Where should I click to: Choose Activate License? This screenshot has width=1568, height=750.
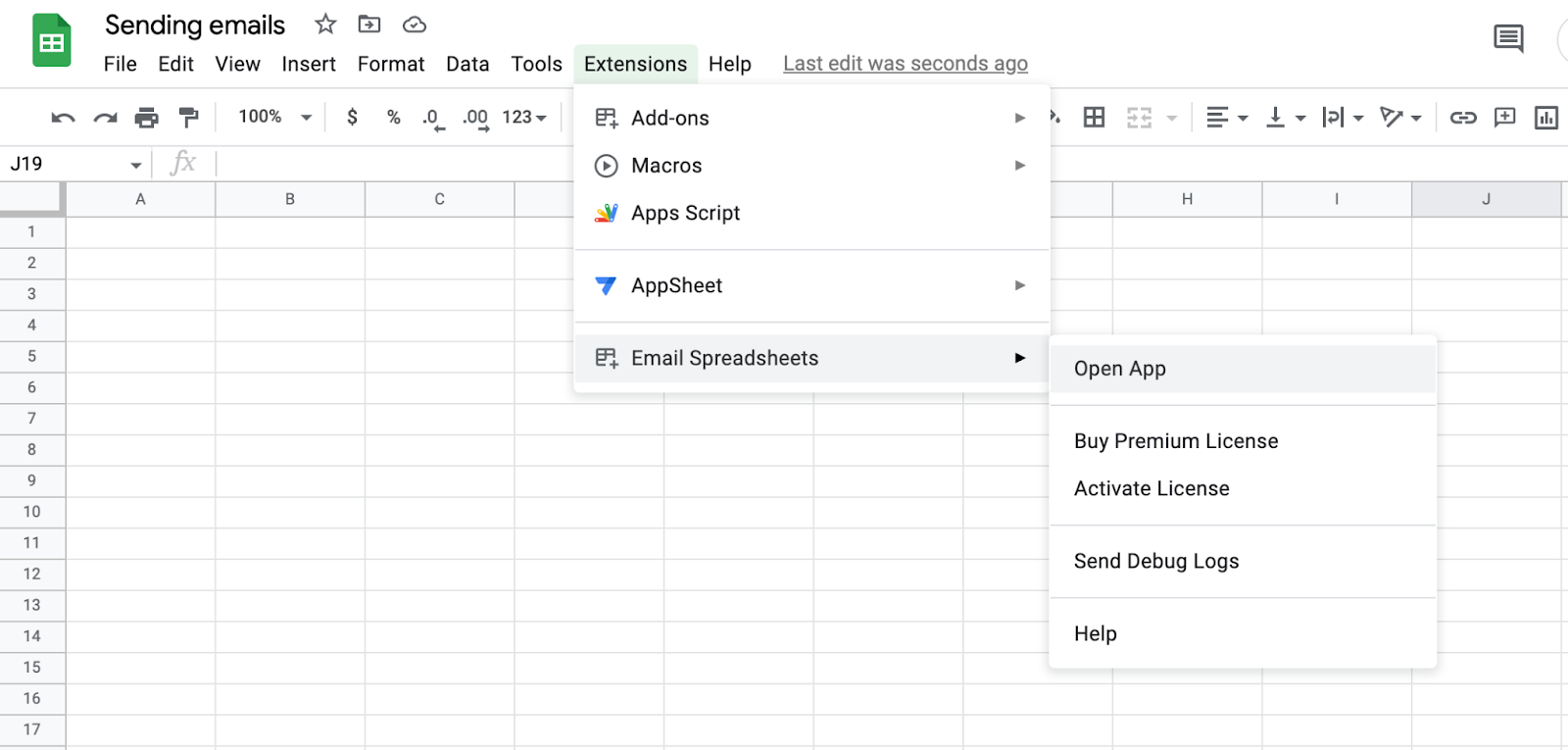(x=1243, y=488)
